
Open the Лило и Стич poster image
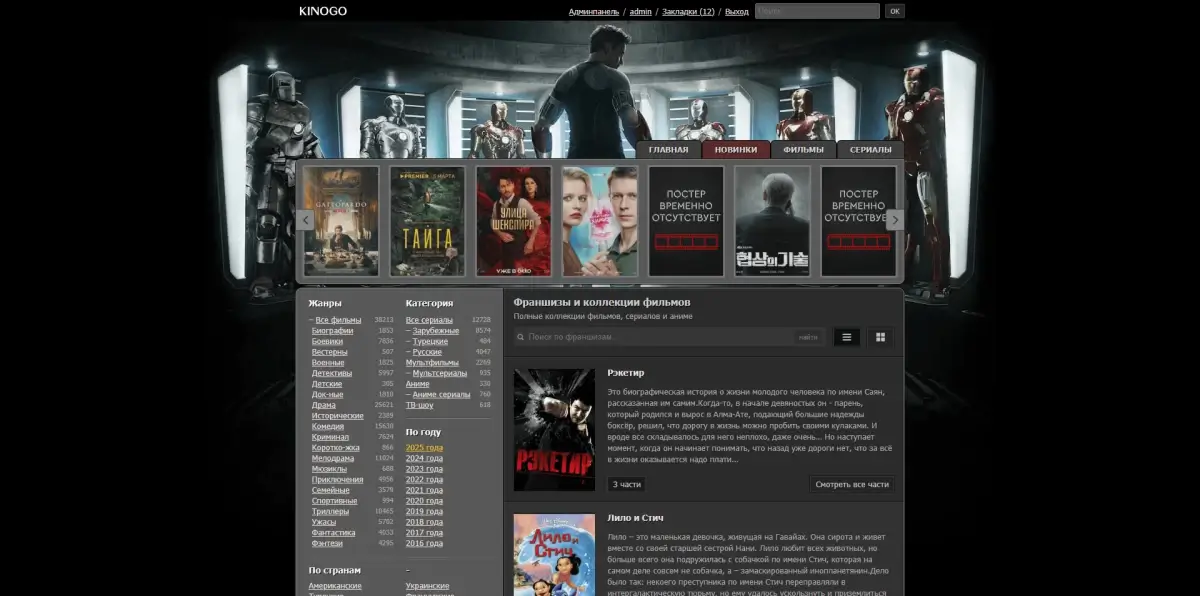click(554, 555)
